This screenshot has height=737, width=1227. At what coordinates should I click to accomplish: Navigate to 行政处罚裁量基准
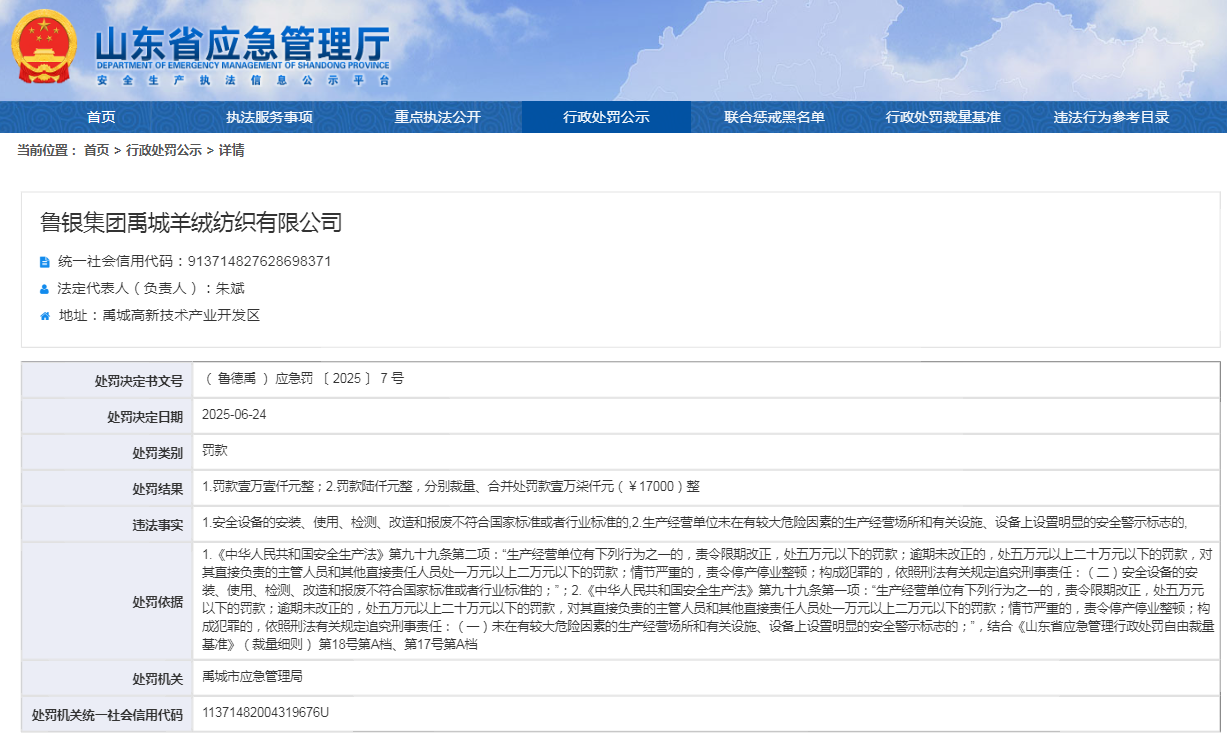coord(942,117)
